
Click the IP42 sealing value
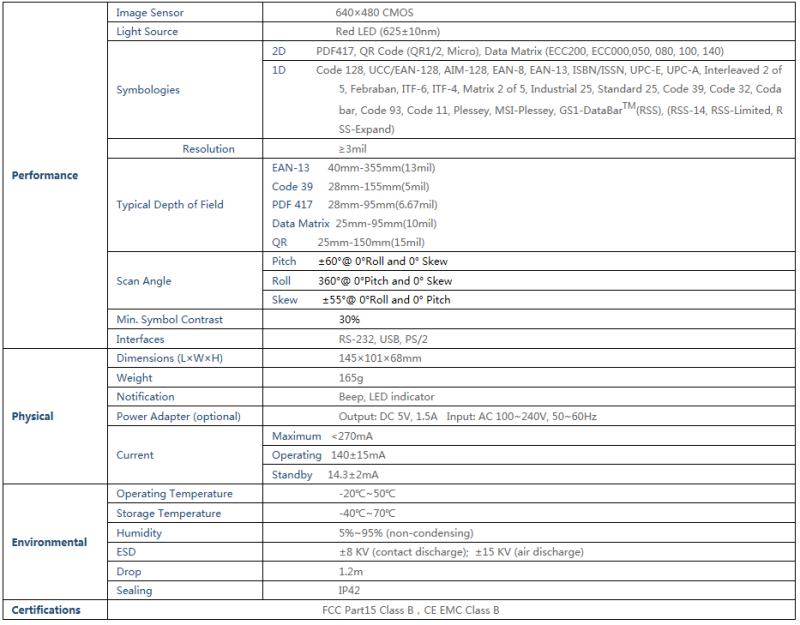coord(349,591)
